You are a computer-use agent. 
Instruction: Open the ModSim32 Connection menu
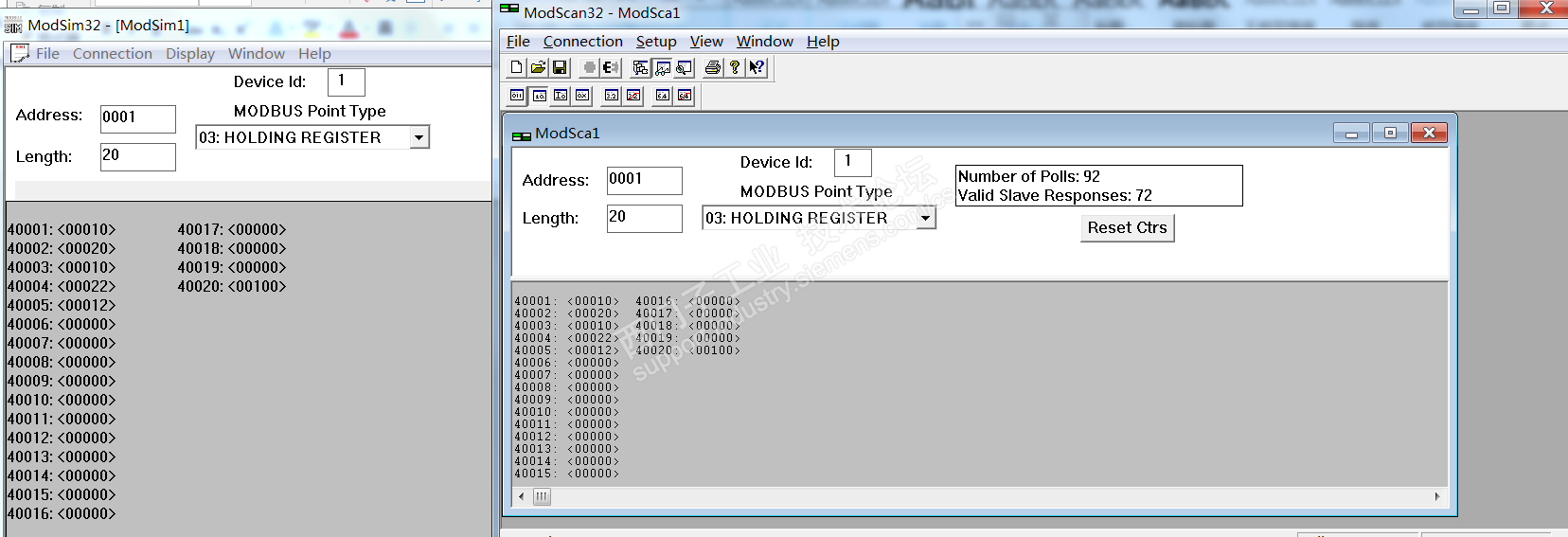[113, 54]
